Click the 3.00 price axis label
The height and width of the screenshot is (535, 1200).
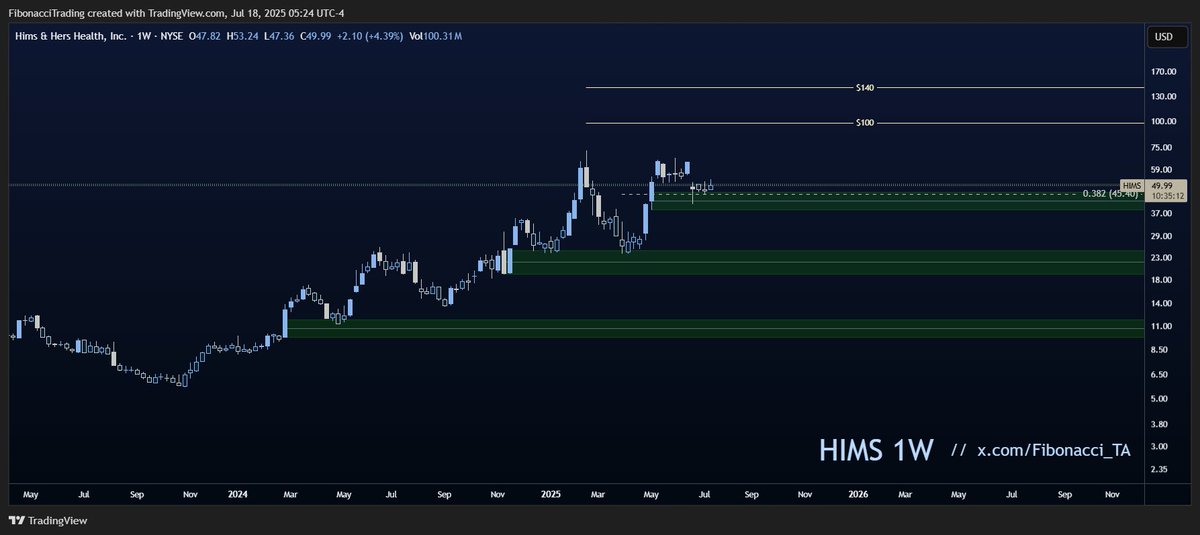click(1159, 445)
